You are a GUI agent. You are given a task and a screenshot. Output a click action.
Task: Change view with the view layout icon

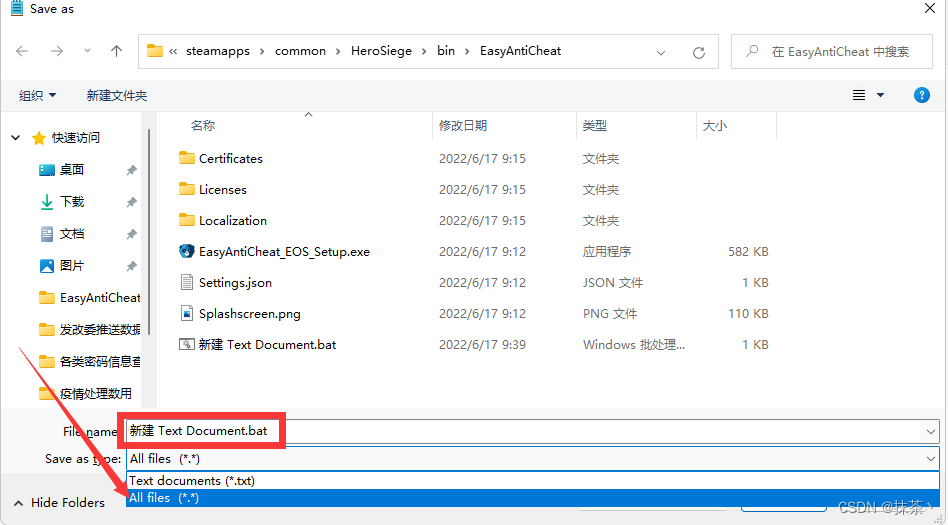[x=859, y=95]
